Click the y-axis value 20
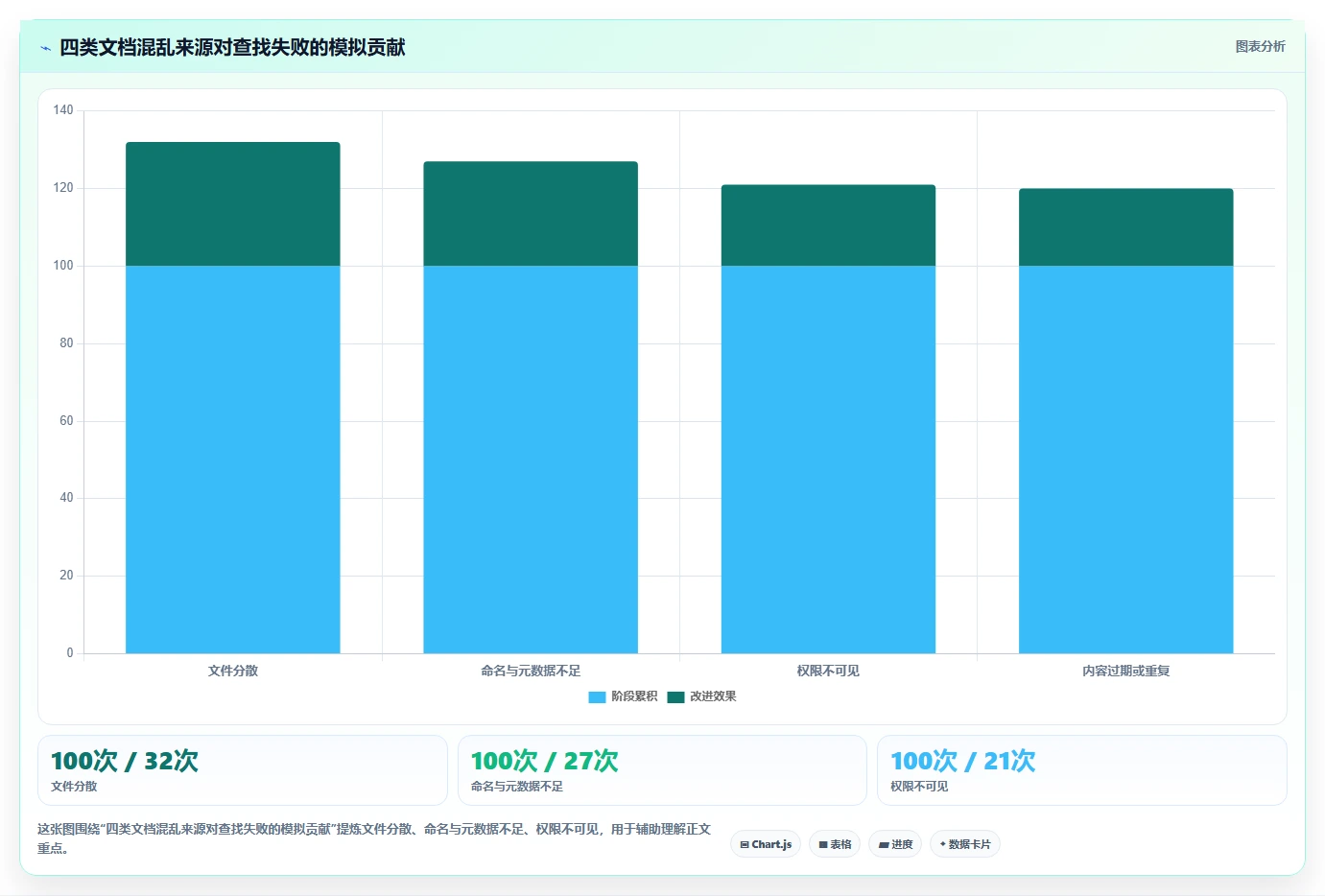Image resolution: width=1325 pixels, height=896 pixels. pos(66,576)
